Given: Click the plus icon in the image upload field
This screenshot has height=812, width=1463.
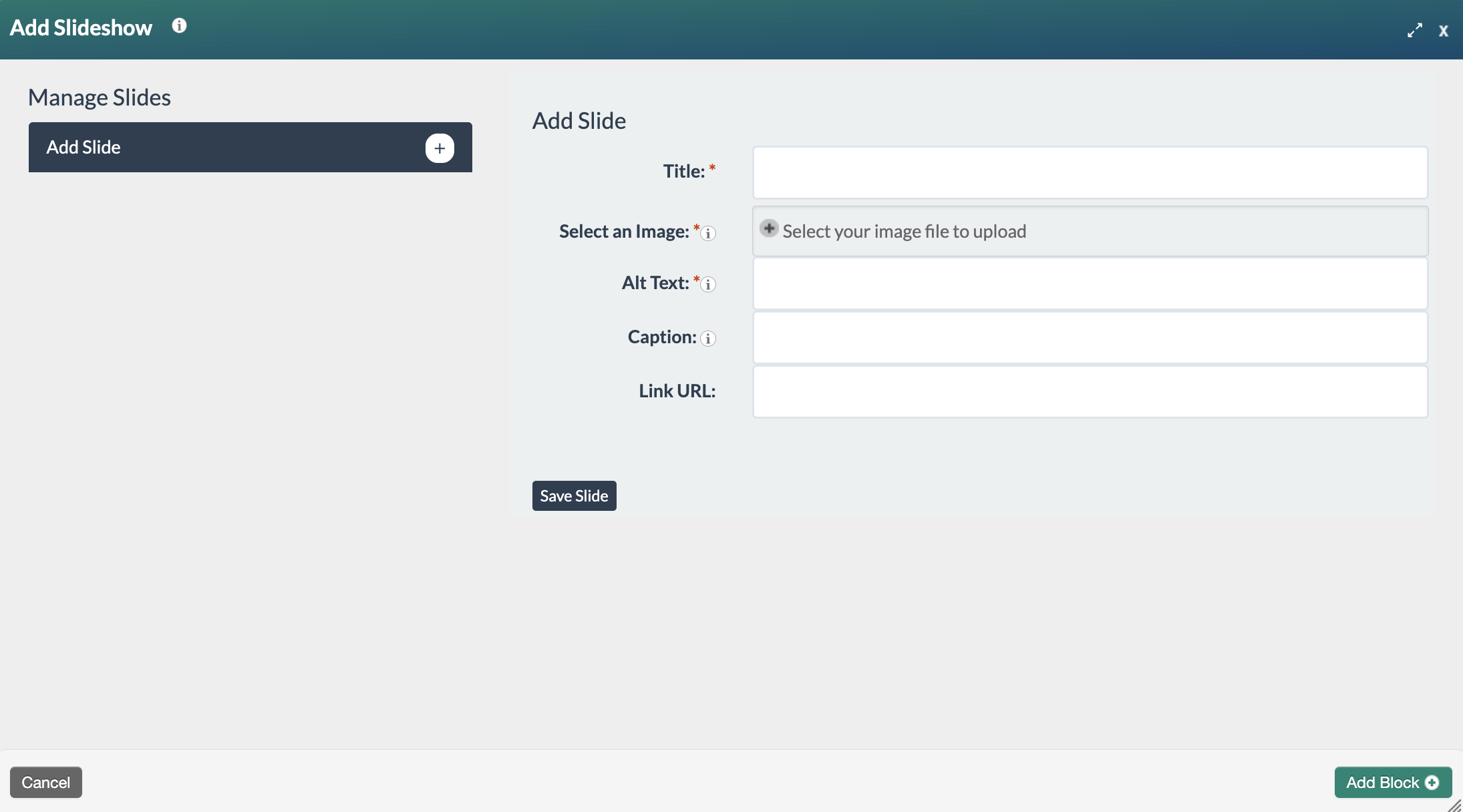Looking at the screenshot, I should coord(769,228).
